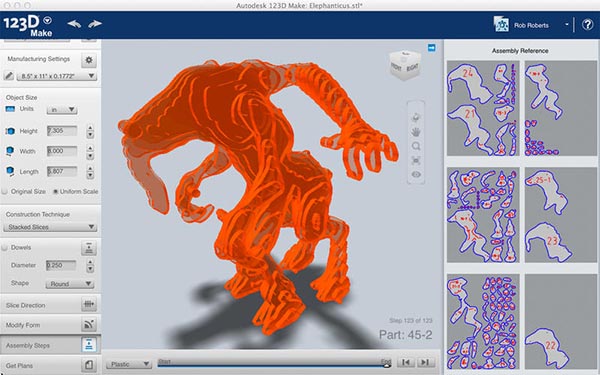This screenshot has width=600, height=375.
Task: Focus the Length value field
Action: click(x=62, y=171)
